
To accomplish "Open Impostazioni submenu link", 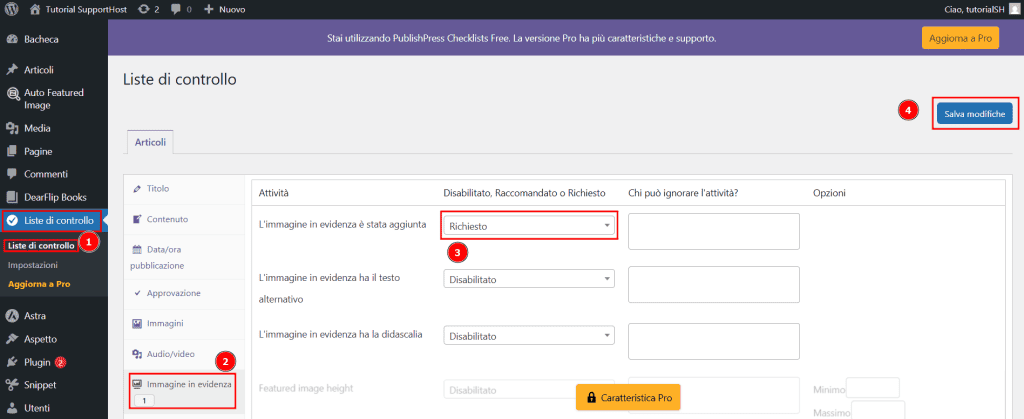I will 33,265.
